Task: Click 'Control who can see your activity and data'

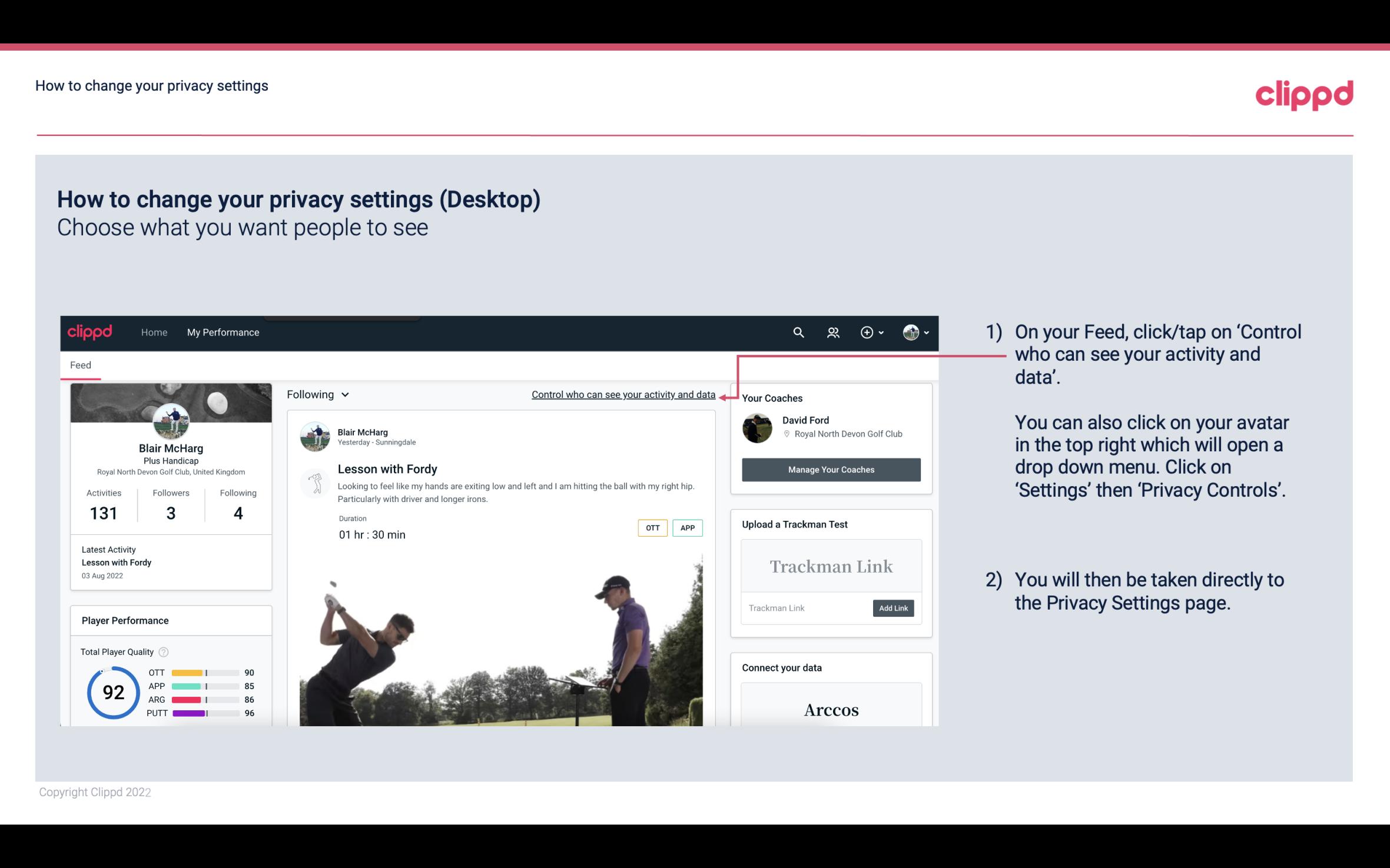Action: [x=623, y=393]
